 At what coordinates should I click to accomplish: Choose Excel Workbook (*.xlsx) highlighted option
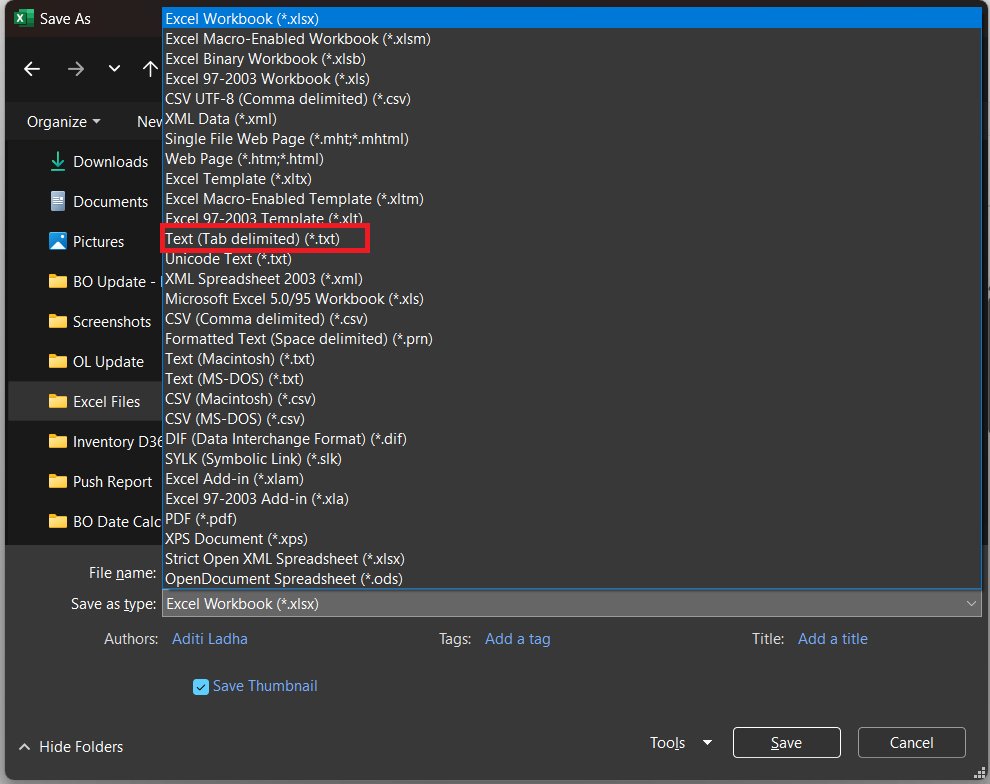(571, 19)
